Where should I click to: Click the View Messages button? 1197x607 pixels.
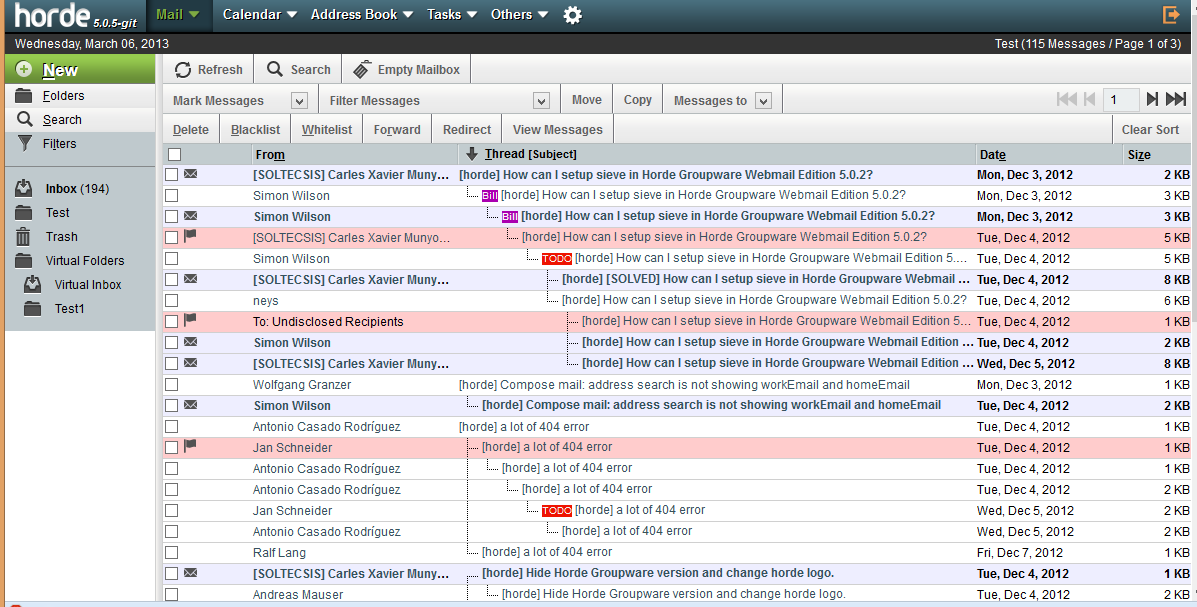pos(558,130)
